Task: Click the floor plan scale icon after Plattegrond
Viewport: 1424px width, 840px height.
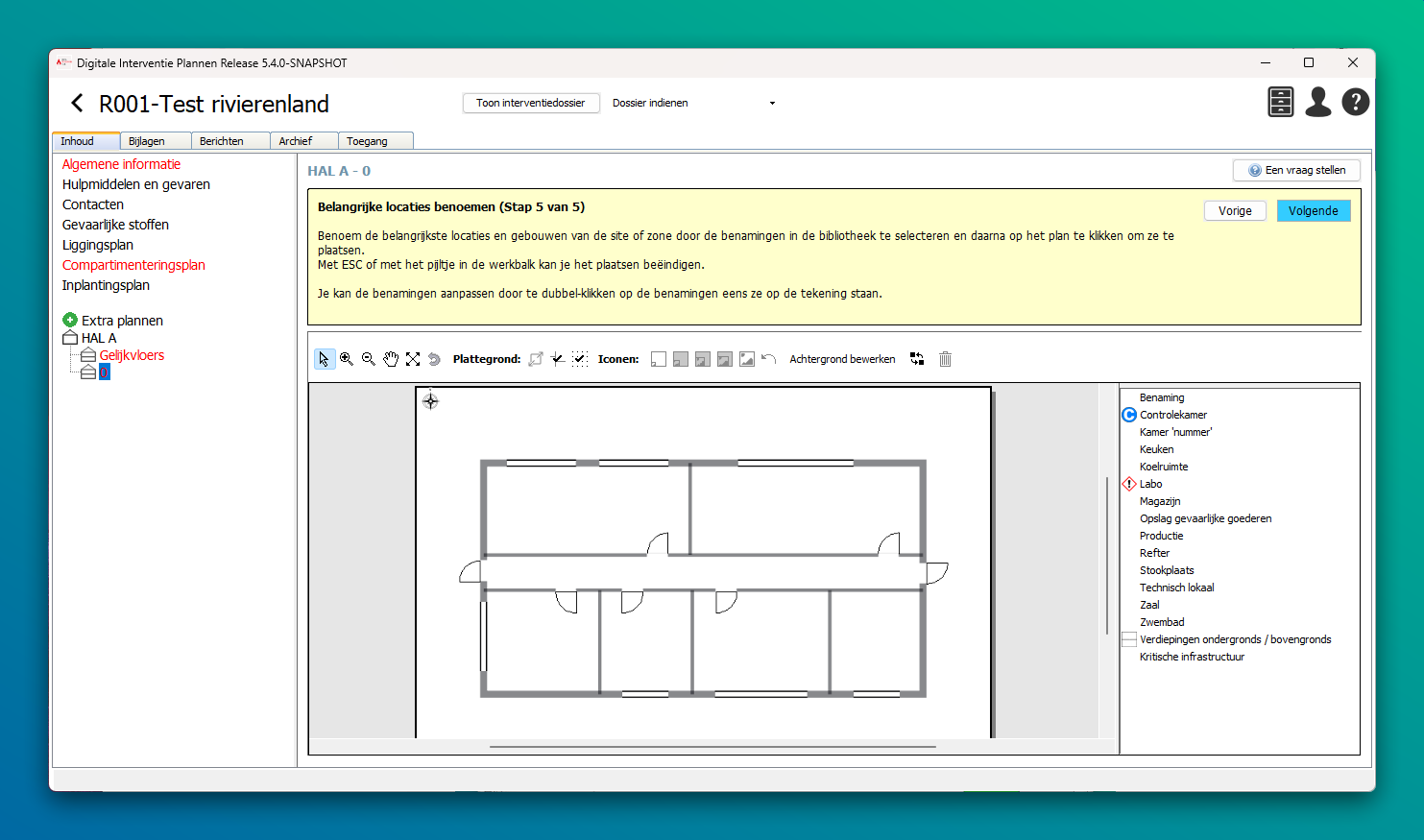Action: [536, 359]
